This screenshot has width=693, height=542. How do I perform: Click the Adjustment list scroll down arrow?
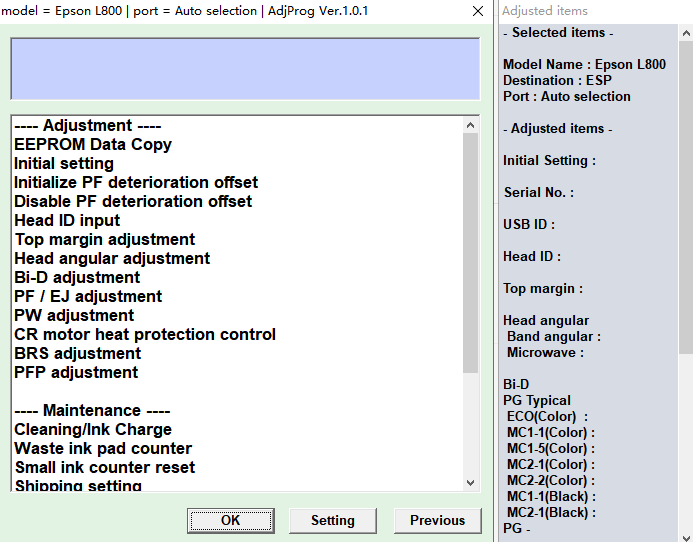coord(471,483)
